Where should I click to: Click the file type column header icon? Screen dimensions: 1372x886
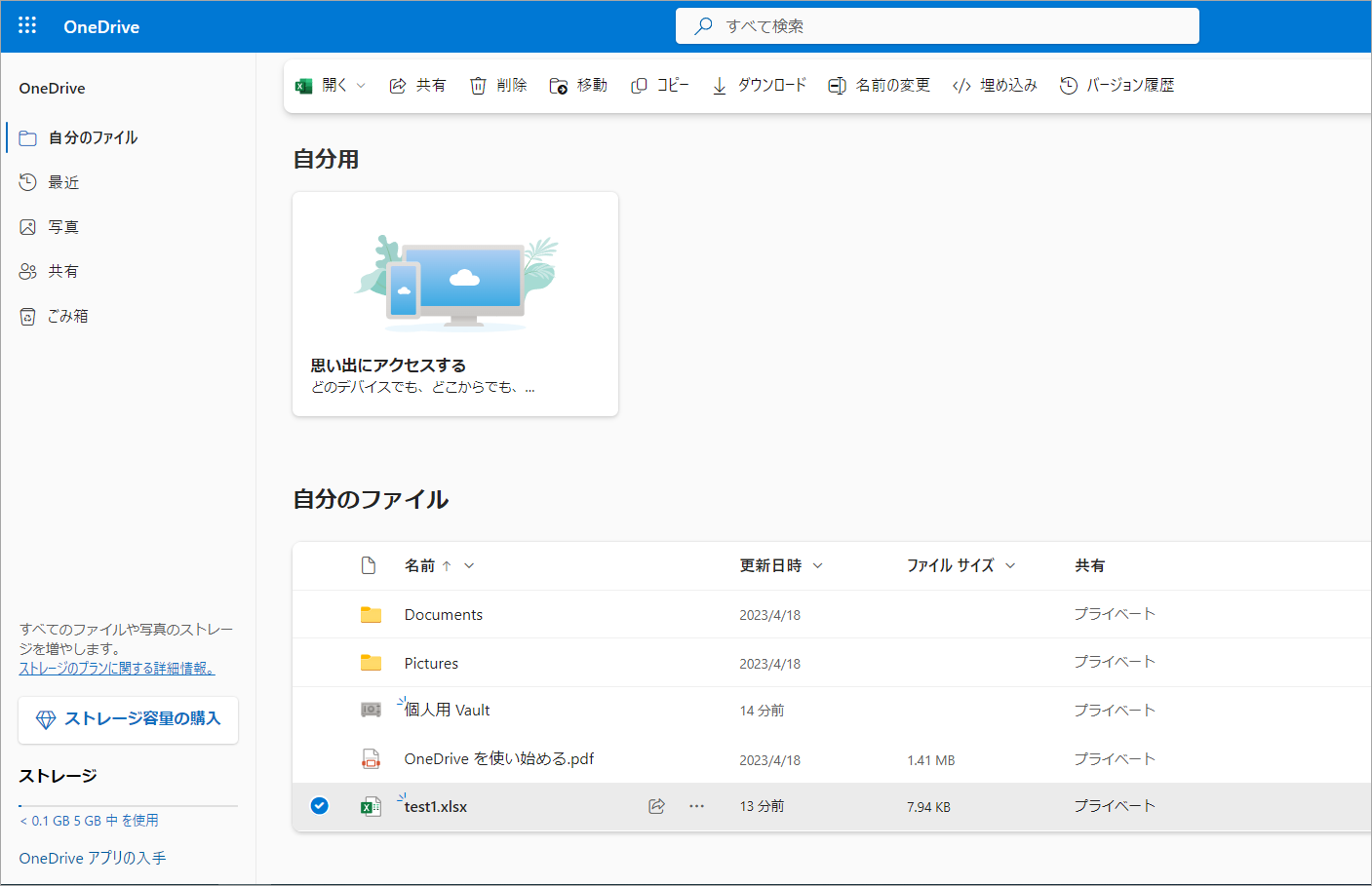(369, 565)
